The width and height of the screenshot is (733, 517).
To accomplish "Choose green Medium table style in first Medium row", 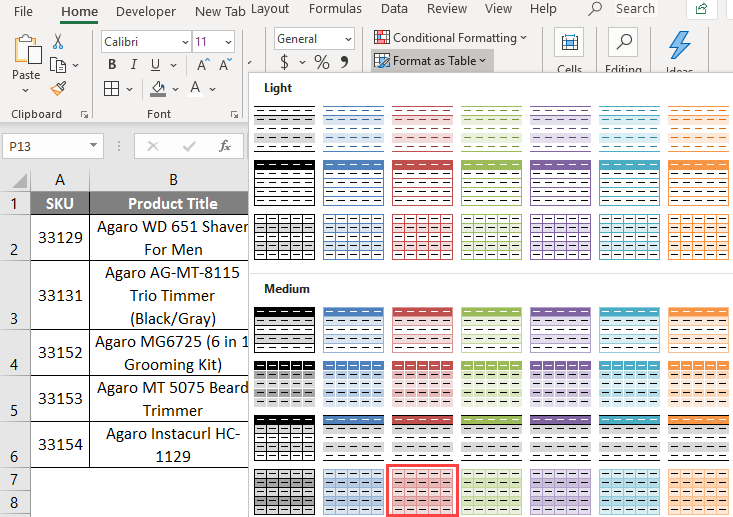I will (x=491, y=330).
